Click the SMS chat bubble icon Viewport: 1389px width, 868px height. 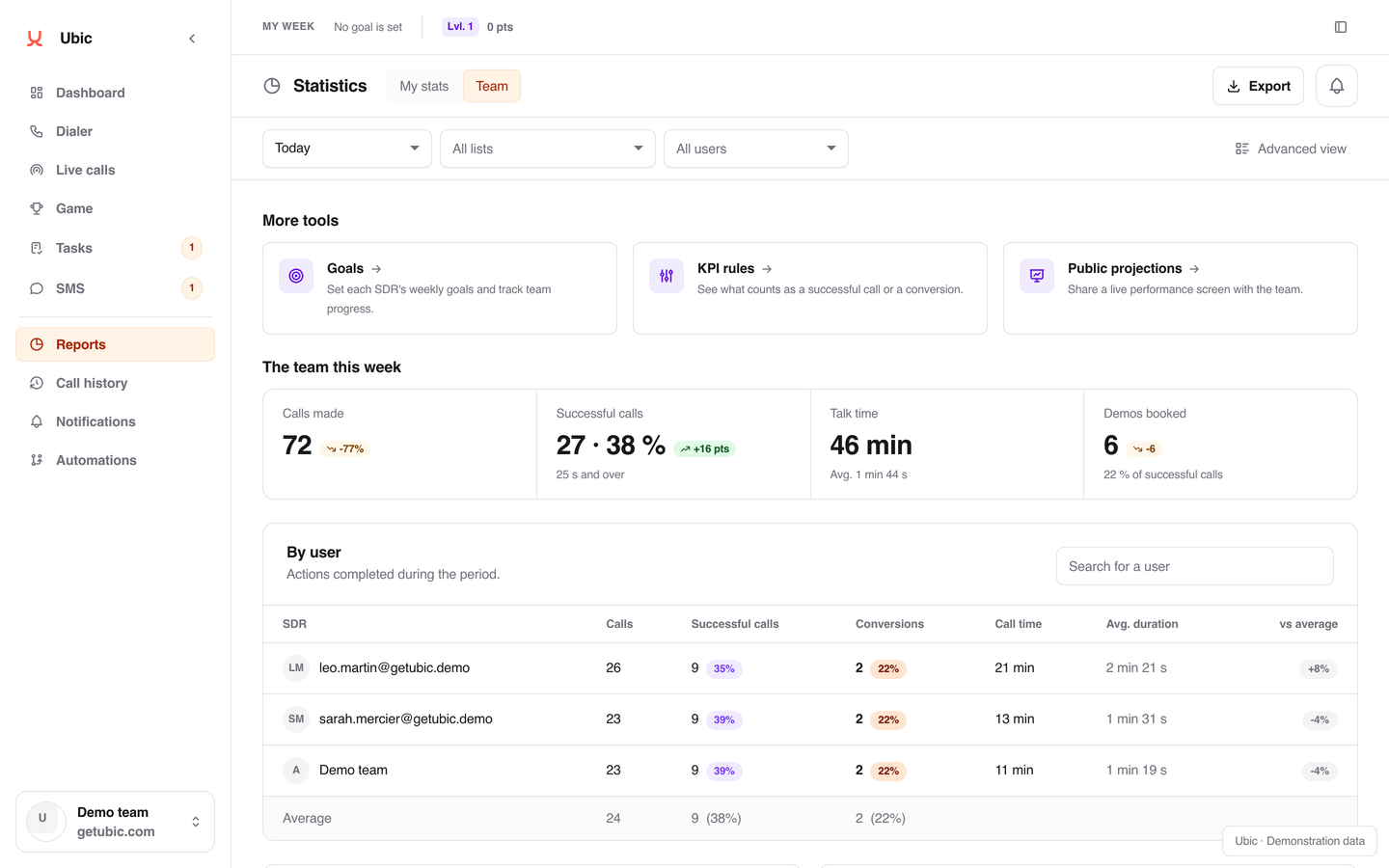coord(37,288)
